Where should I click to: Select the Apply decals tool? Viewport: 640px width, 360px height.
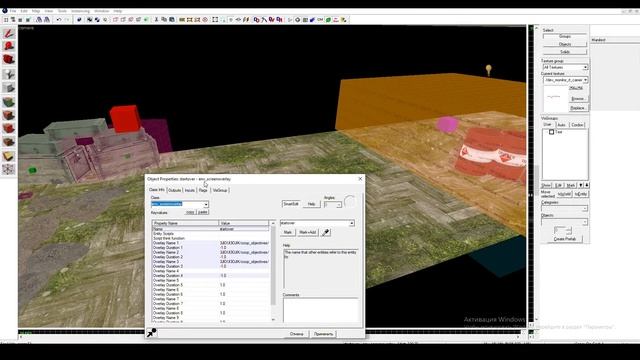pos(9,129)
